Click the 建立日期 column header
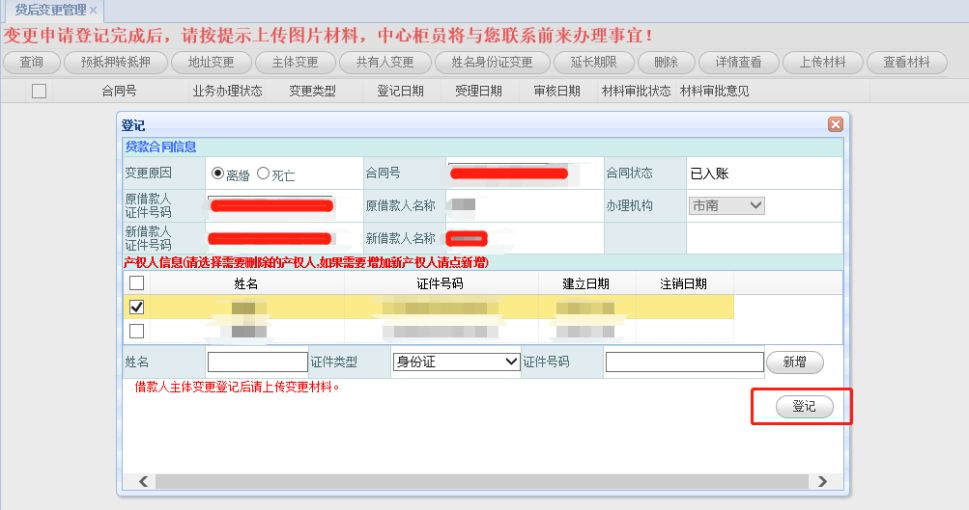The width and height of the screenshot is (969, 510). point(586,283)
